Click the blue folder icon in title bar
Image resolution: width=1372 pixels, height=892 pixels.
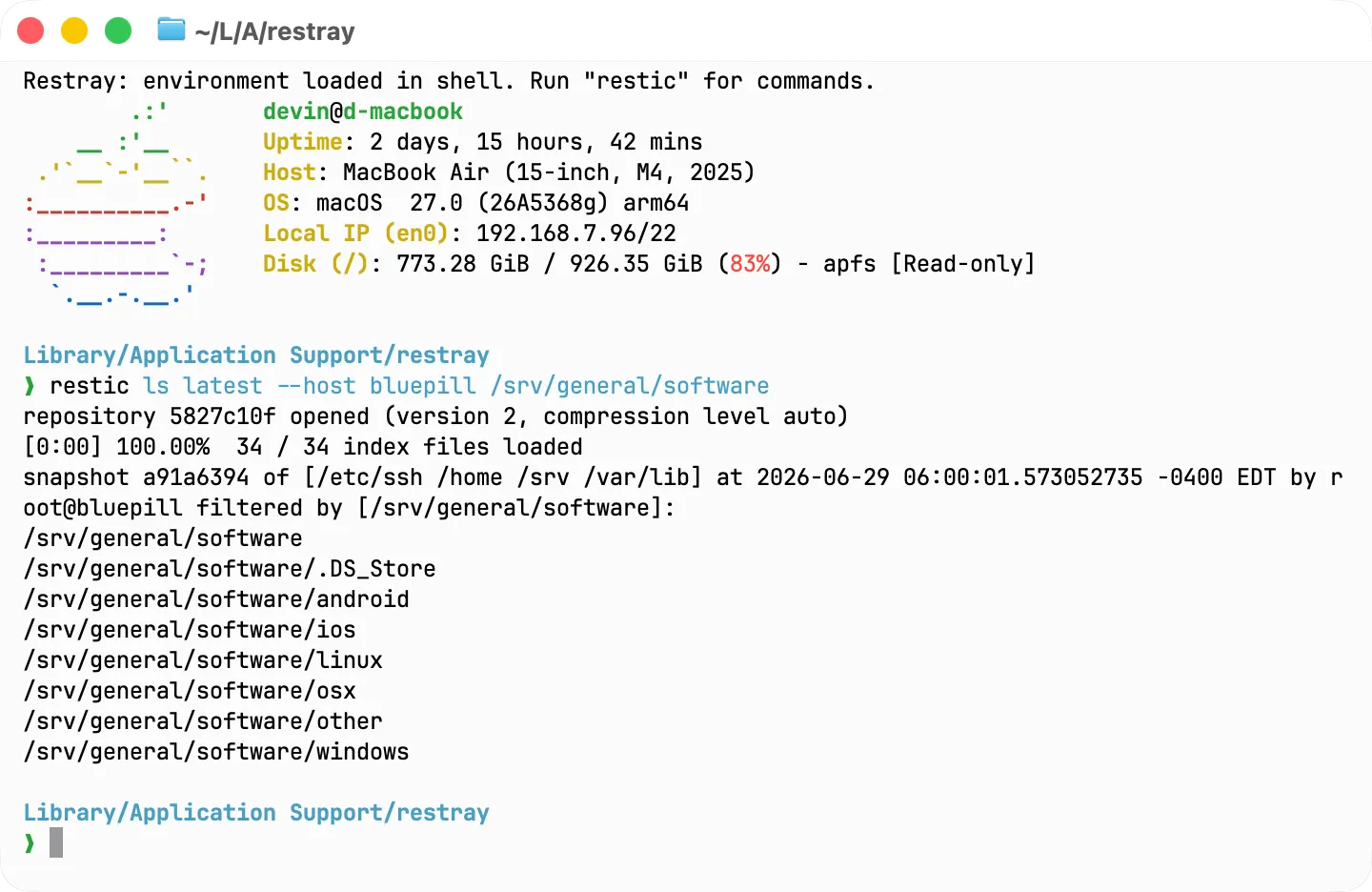click(x=171, y=30)
